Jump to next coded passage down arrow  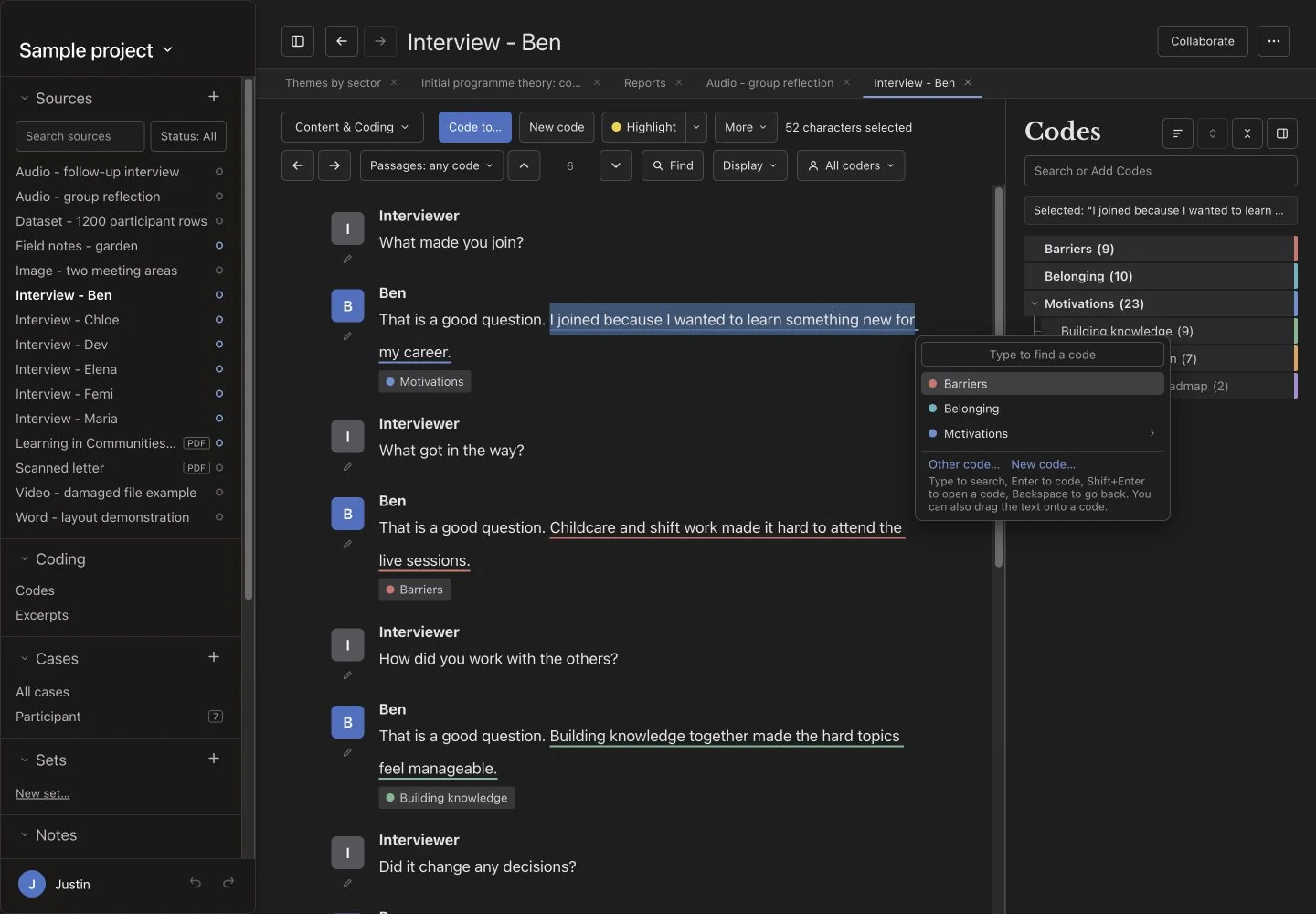coord(616,165)
